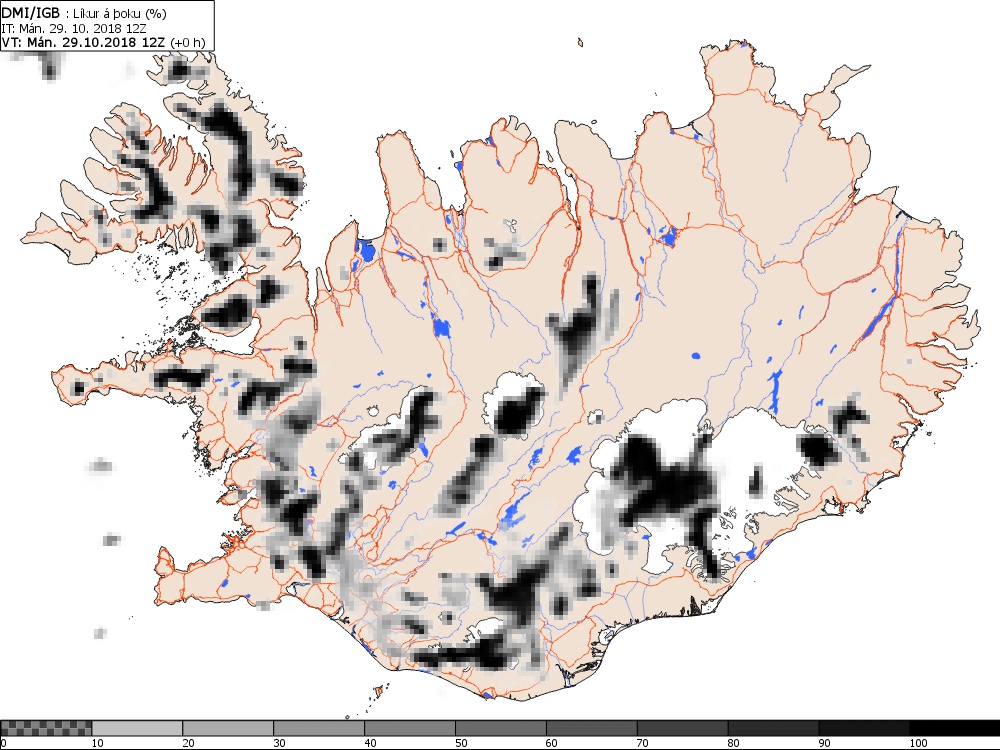
Task: Click the legend label "20"
Action: [x=189, y=743]
